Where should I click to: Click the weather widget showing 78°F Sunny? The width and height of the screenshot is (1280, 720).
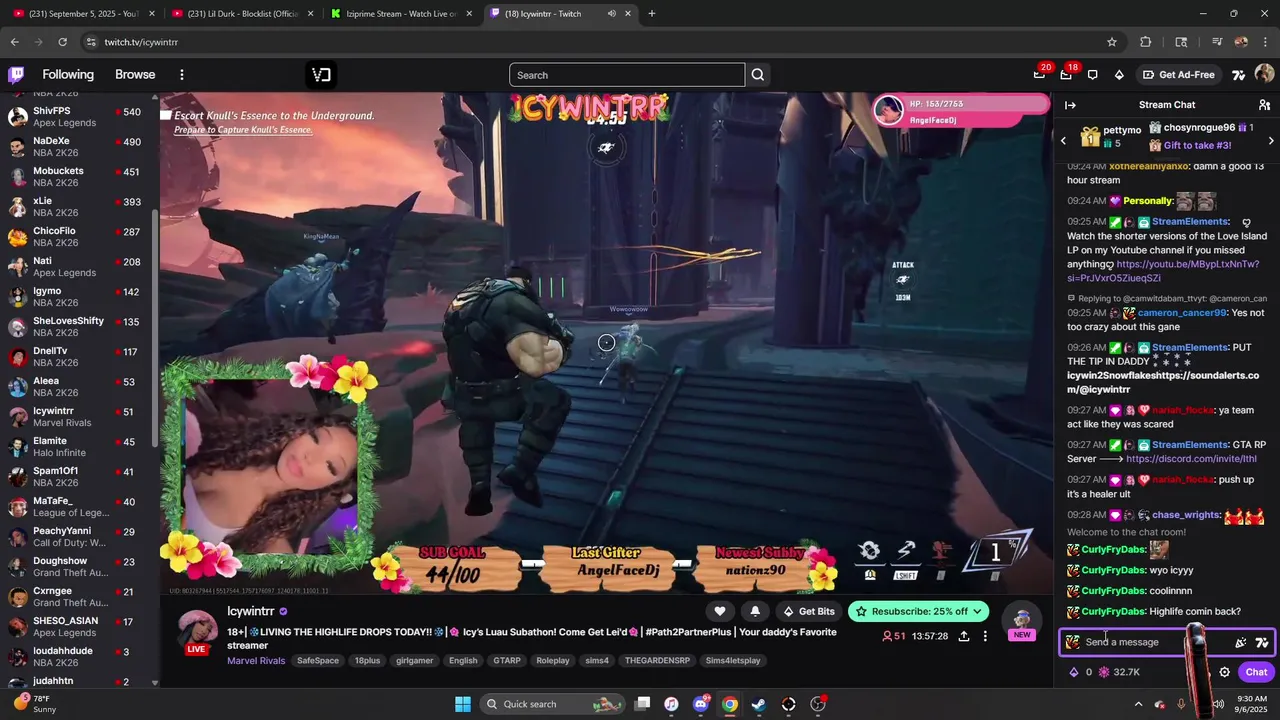(36, 704)
